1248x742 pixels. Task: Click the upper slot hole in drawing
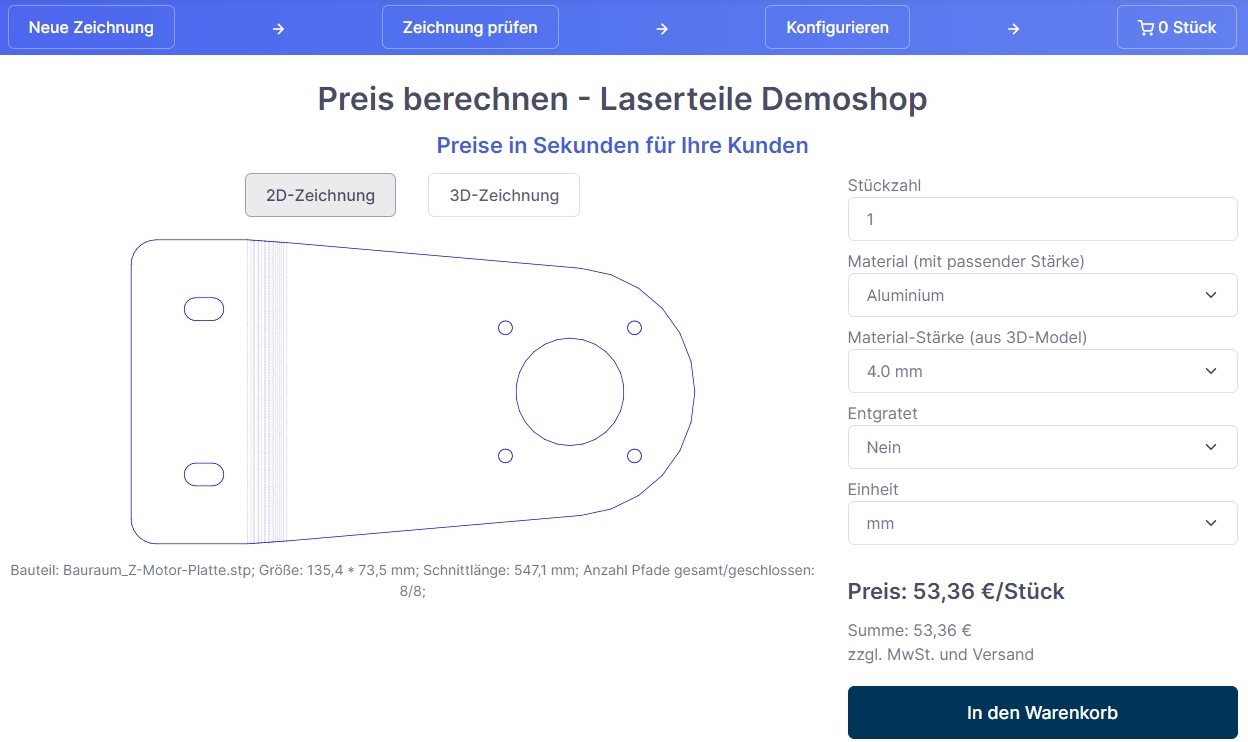[x=204, y=309]
